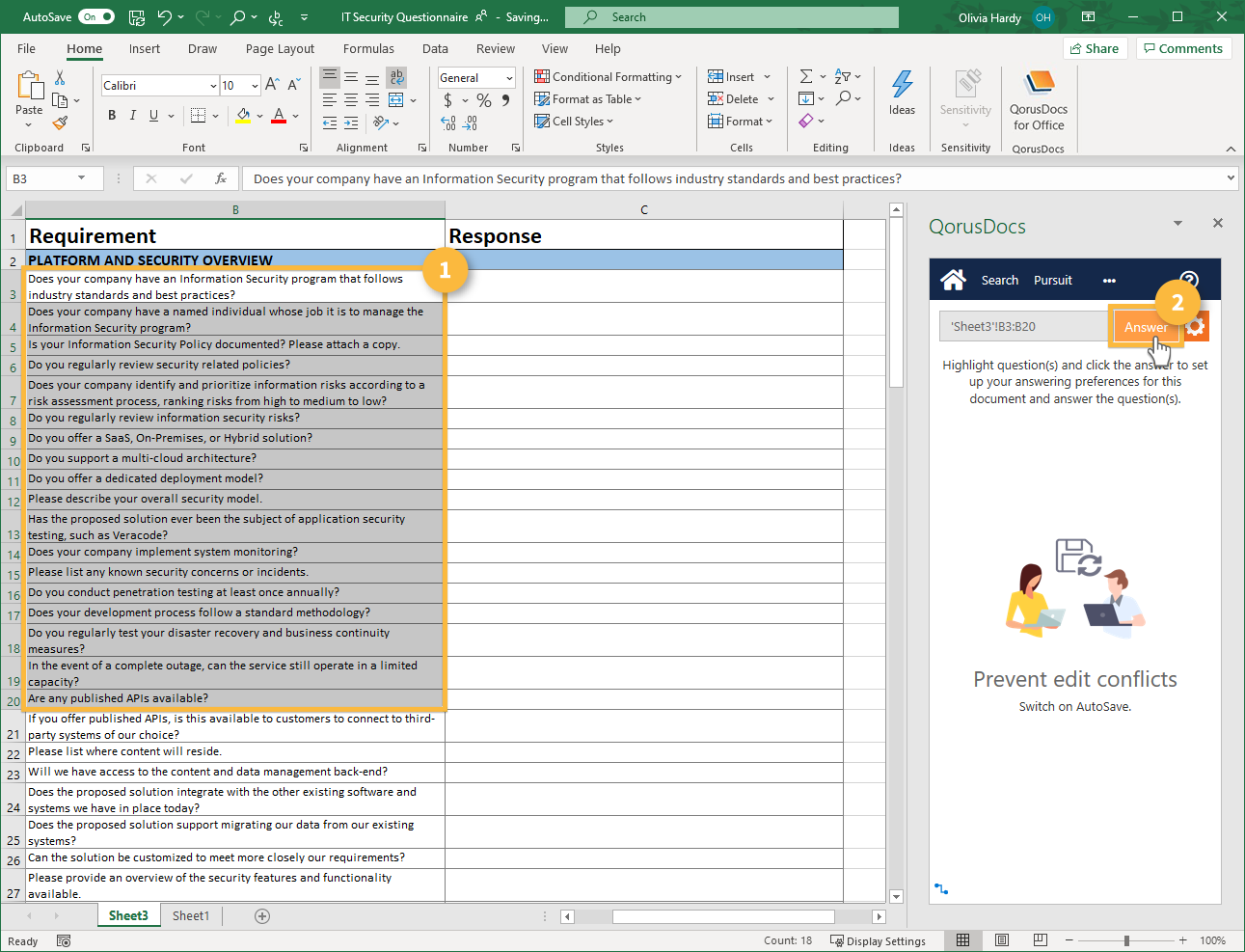Click the Decrease Font Size icon
The height and width of the screenshot is (952, 1245).
pyautogui.click(x=294, y=85)
